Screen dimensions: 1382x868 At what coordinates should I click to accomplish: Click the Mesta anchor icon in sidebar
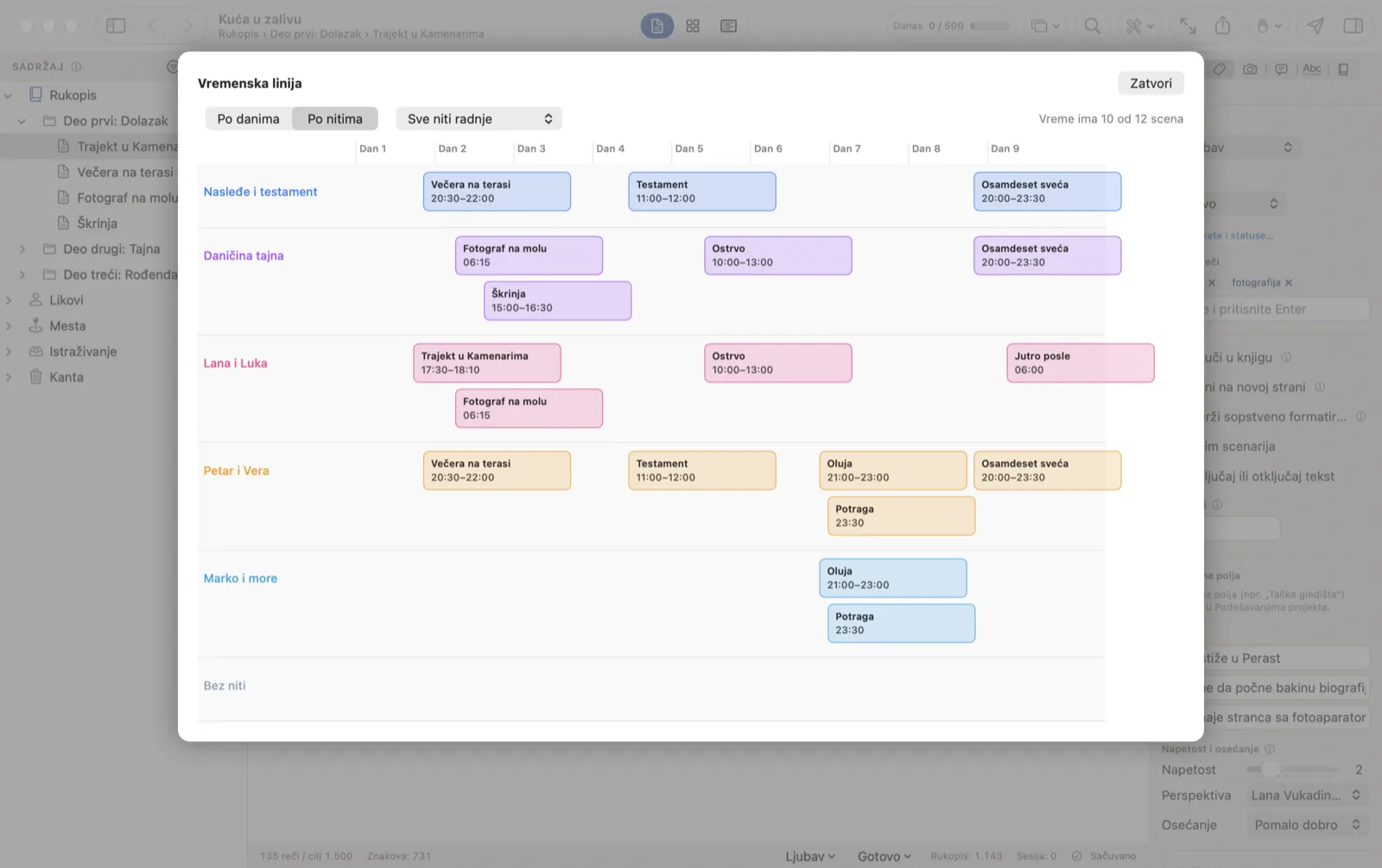[35, 326]
